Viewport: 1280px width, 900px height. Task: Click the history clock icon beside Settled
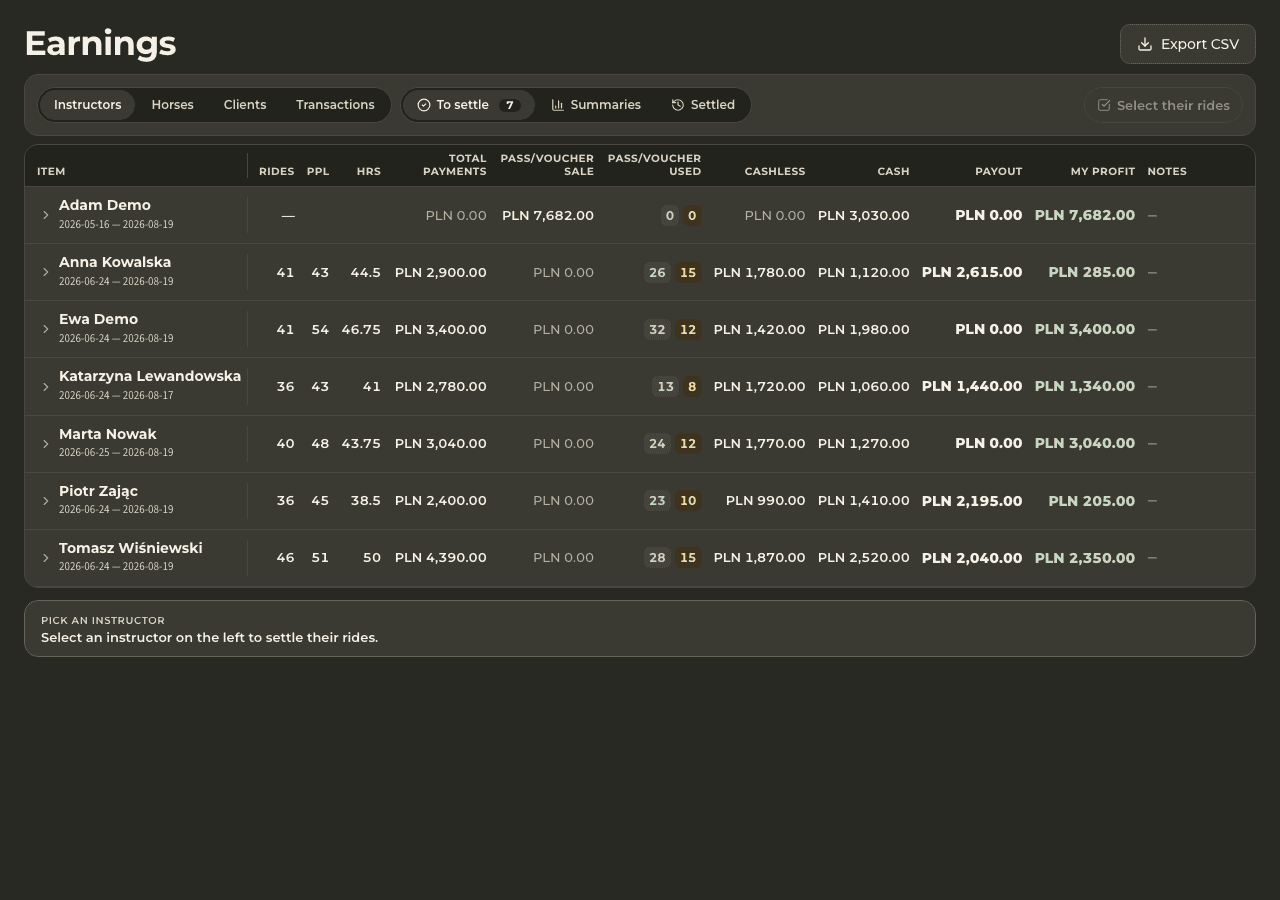678,105
